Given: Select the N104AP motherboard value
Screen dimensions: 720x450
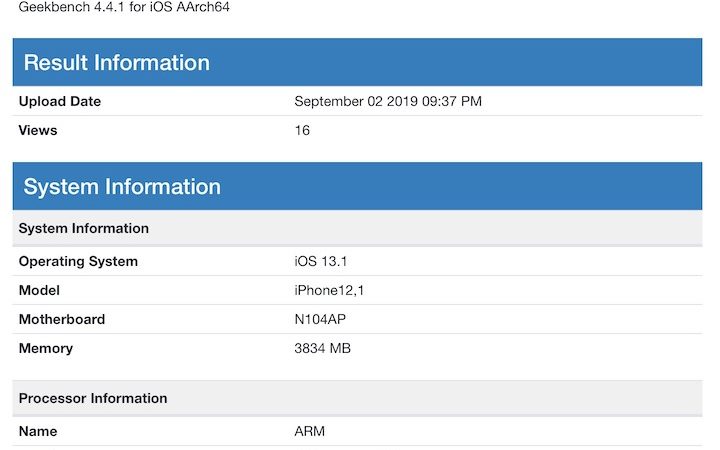Looking at the screenshot, I should (322, 319).
